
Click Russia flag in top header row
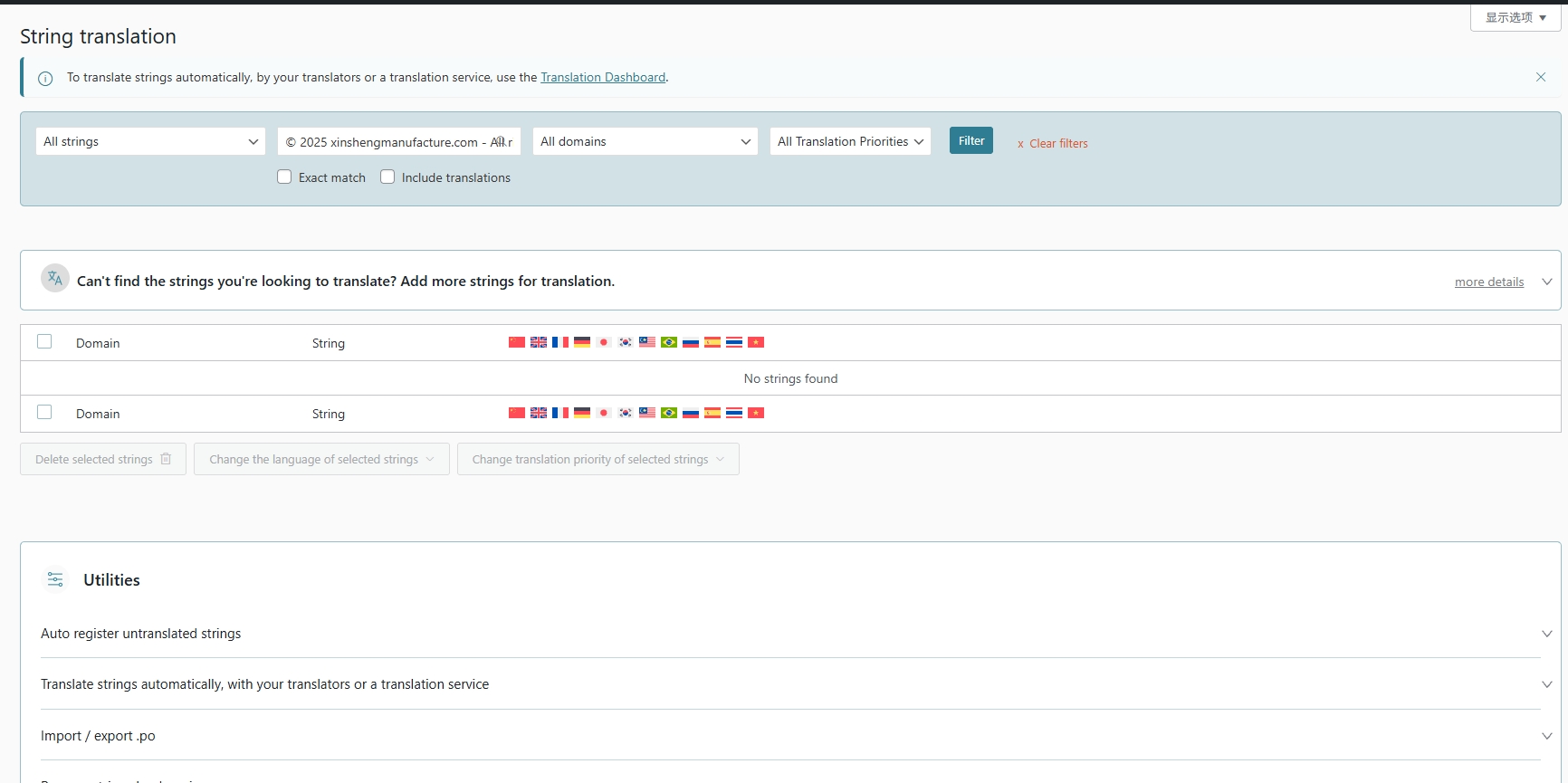point(691,342)
